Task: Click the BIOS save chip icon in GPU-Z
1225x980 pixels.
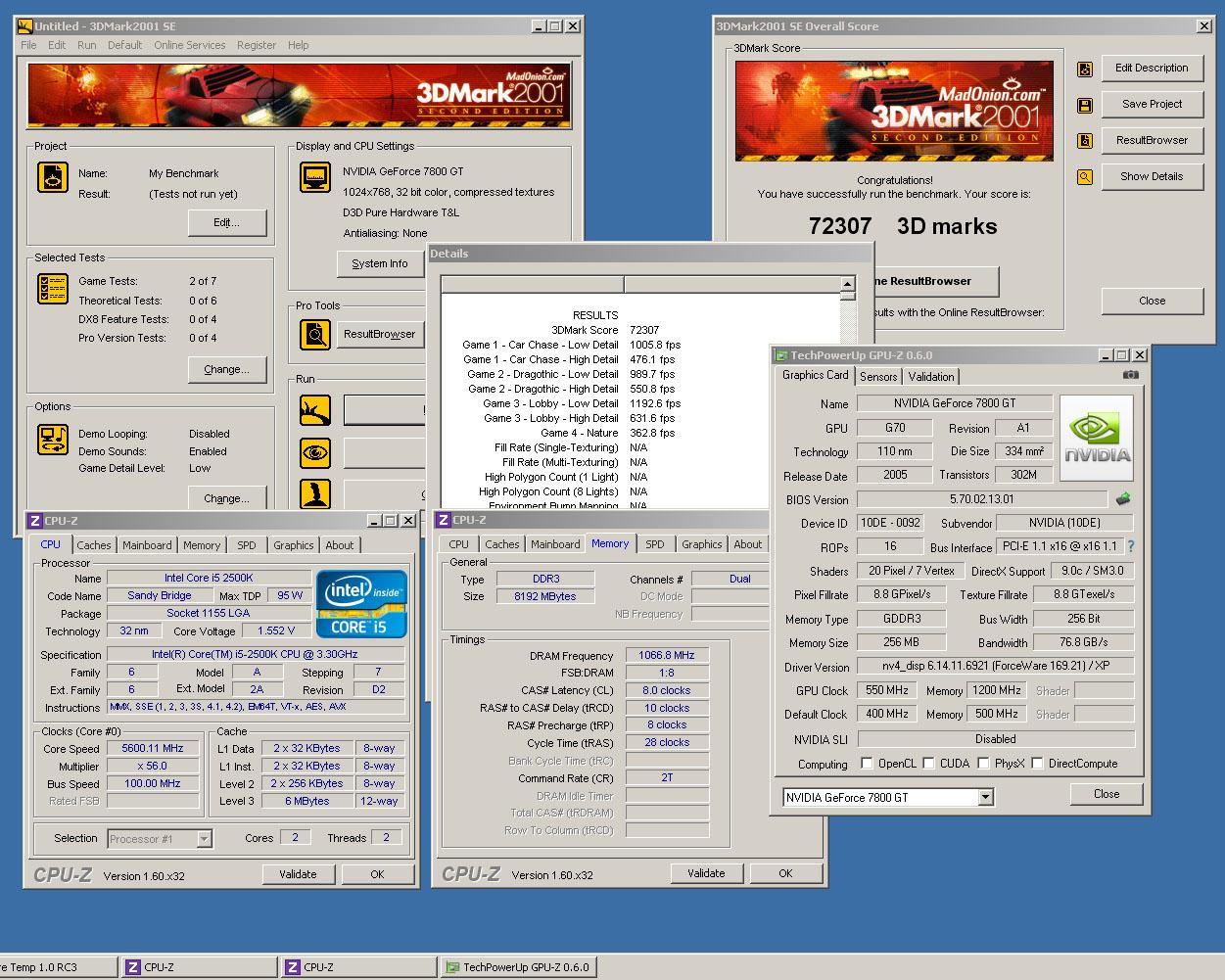Action: click(x=1123, y=498)
